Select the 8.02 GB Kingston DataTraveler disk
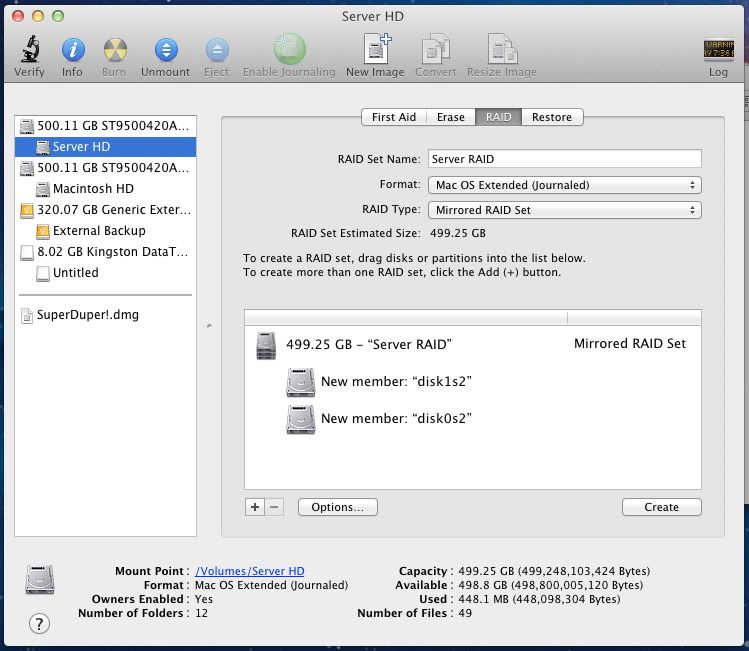Image resolution: width=749 pixels, height=651 pixels. pos(105,252)
